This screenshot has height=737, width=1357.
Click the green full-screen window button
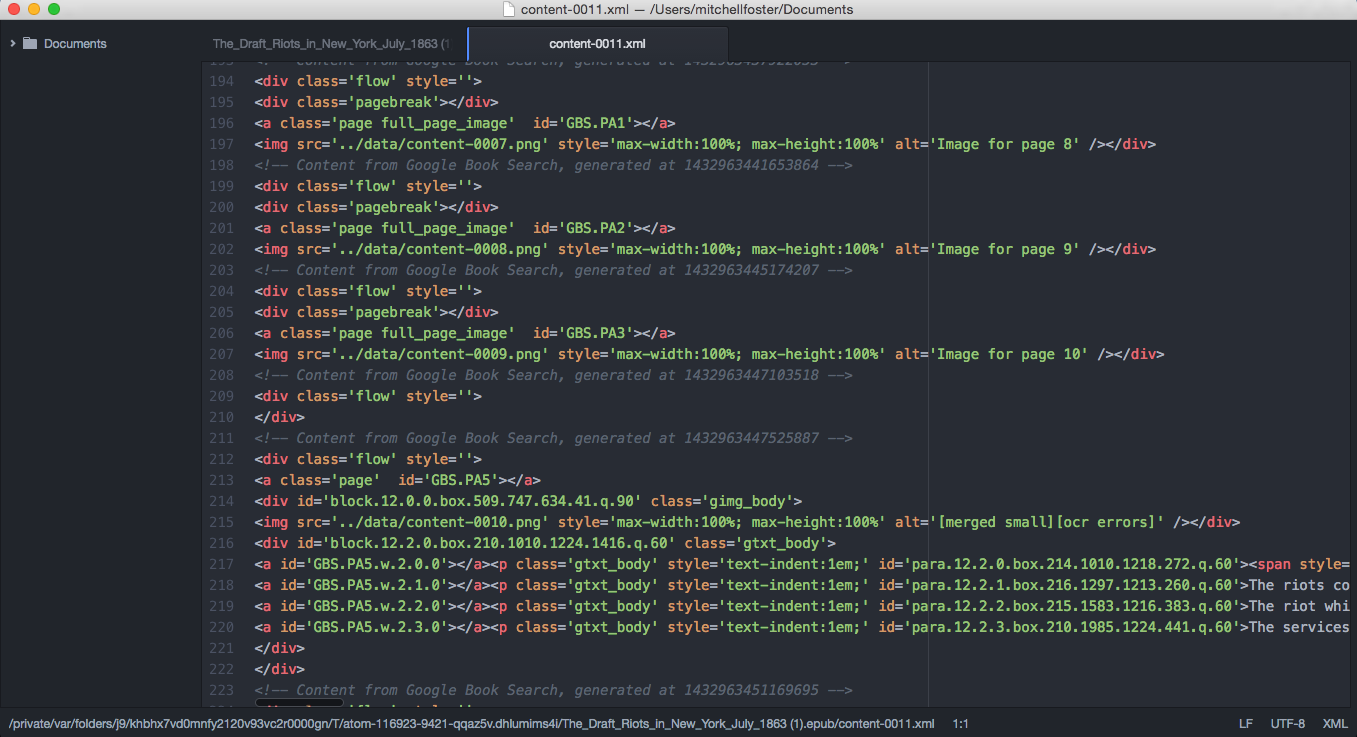pos(54,9)
